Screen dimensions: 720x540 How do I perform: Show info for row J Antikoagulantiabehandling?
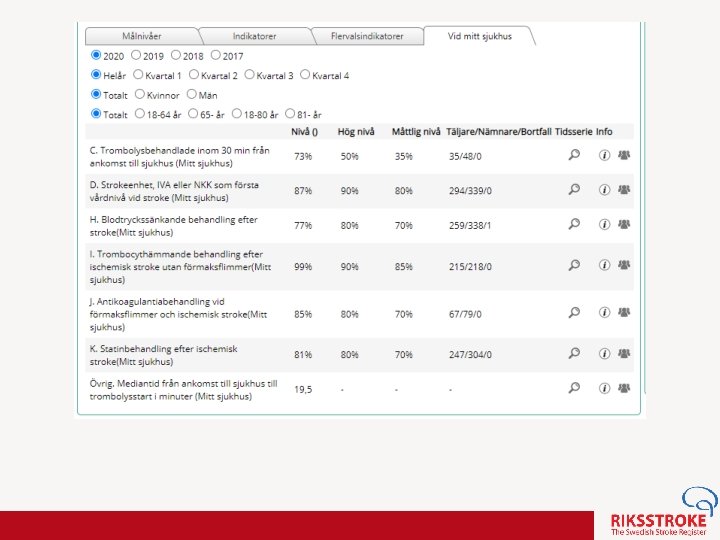click(x=604, y=313)
